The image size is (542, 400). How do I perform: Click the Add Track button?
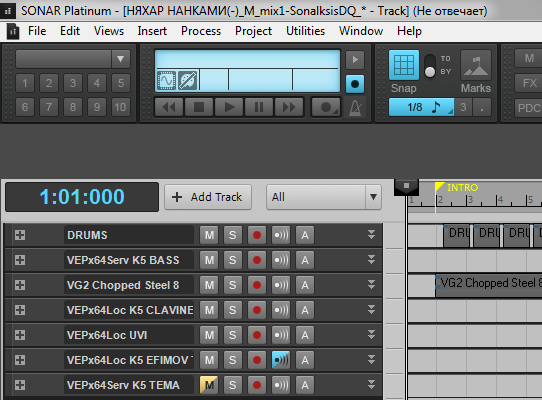208,197
